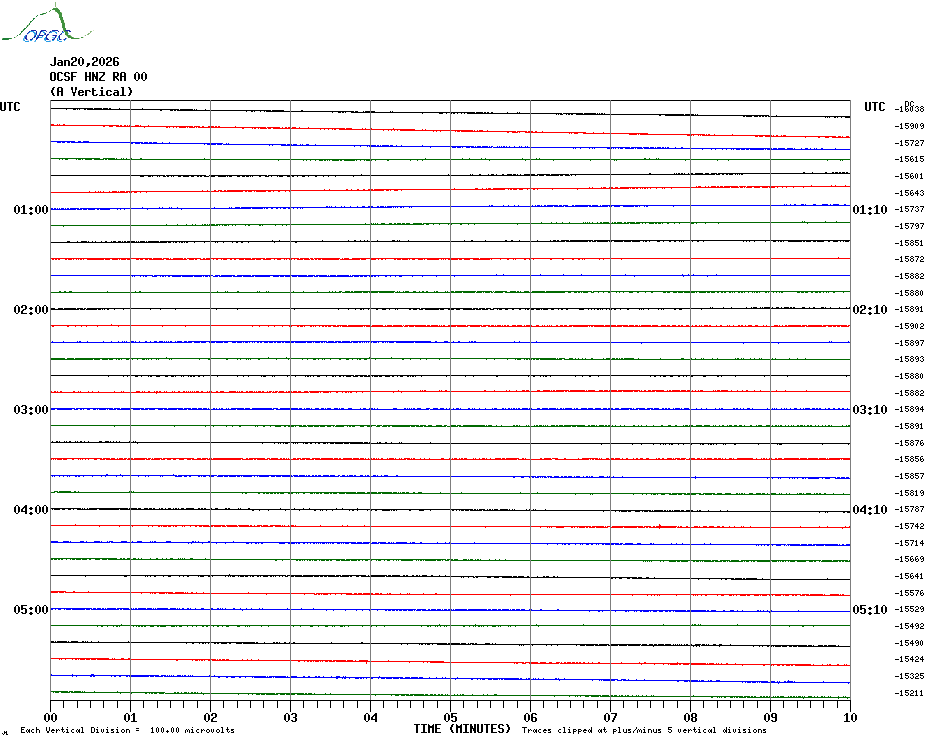
Task: Click the DC offset value -15797
Action: pos(909,226)
